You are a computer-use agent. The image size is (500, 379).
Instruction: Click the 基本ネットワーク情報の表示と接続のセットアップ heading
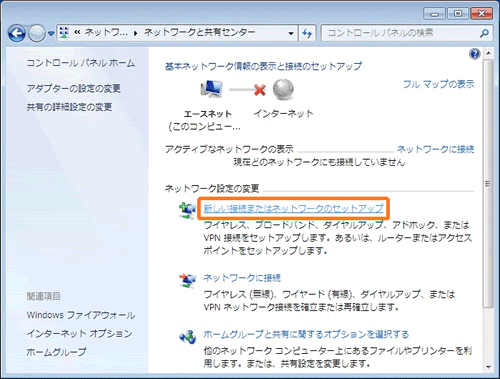point(263,66)
